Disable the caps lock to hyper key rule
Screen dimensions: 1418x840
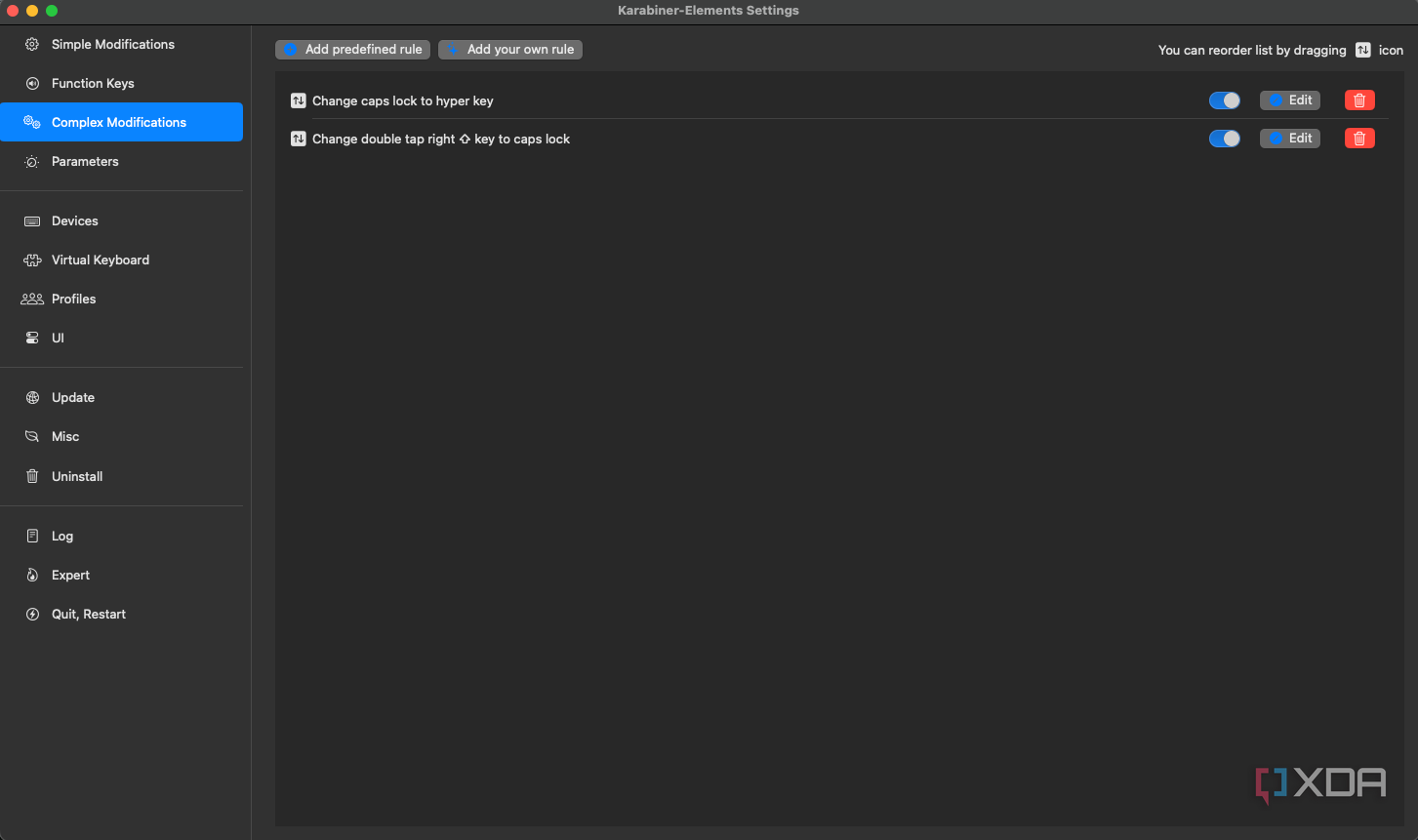tap(1225, 100)
